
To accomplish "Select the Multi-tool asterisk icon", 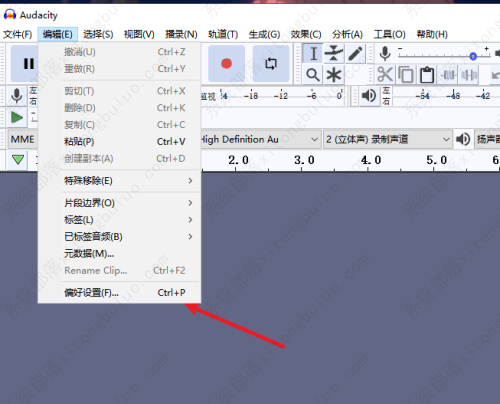I will coord(334,75).
